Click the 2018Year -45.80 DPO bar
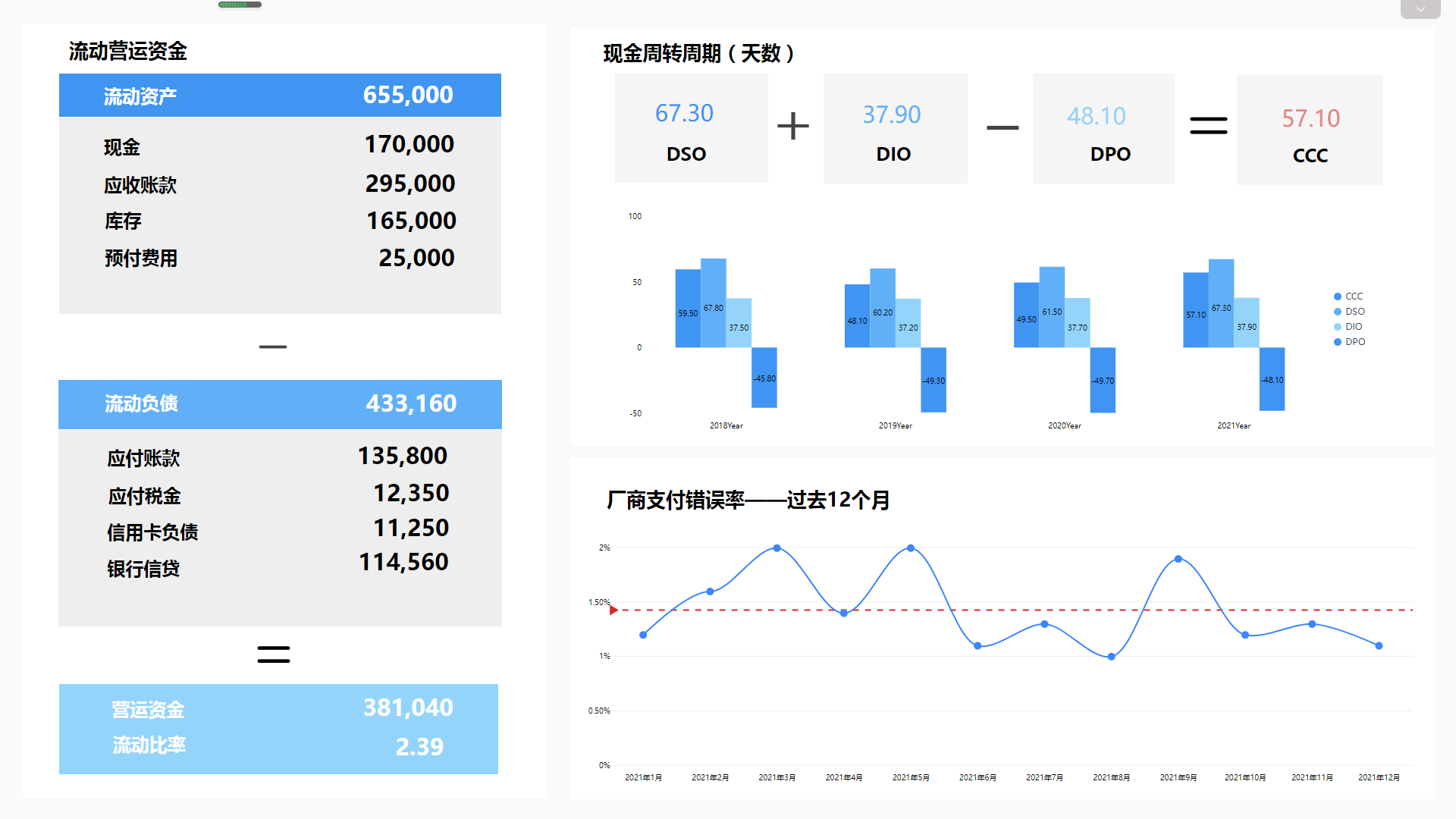This screenshot has width=1456, height=819. [x=764, y=378]
